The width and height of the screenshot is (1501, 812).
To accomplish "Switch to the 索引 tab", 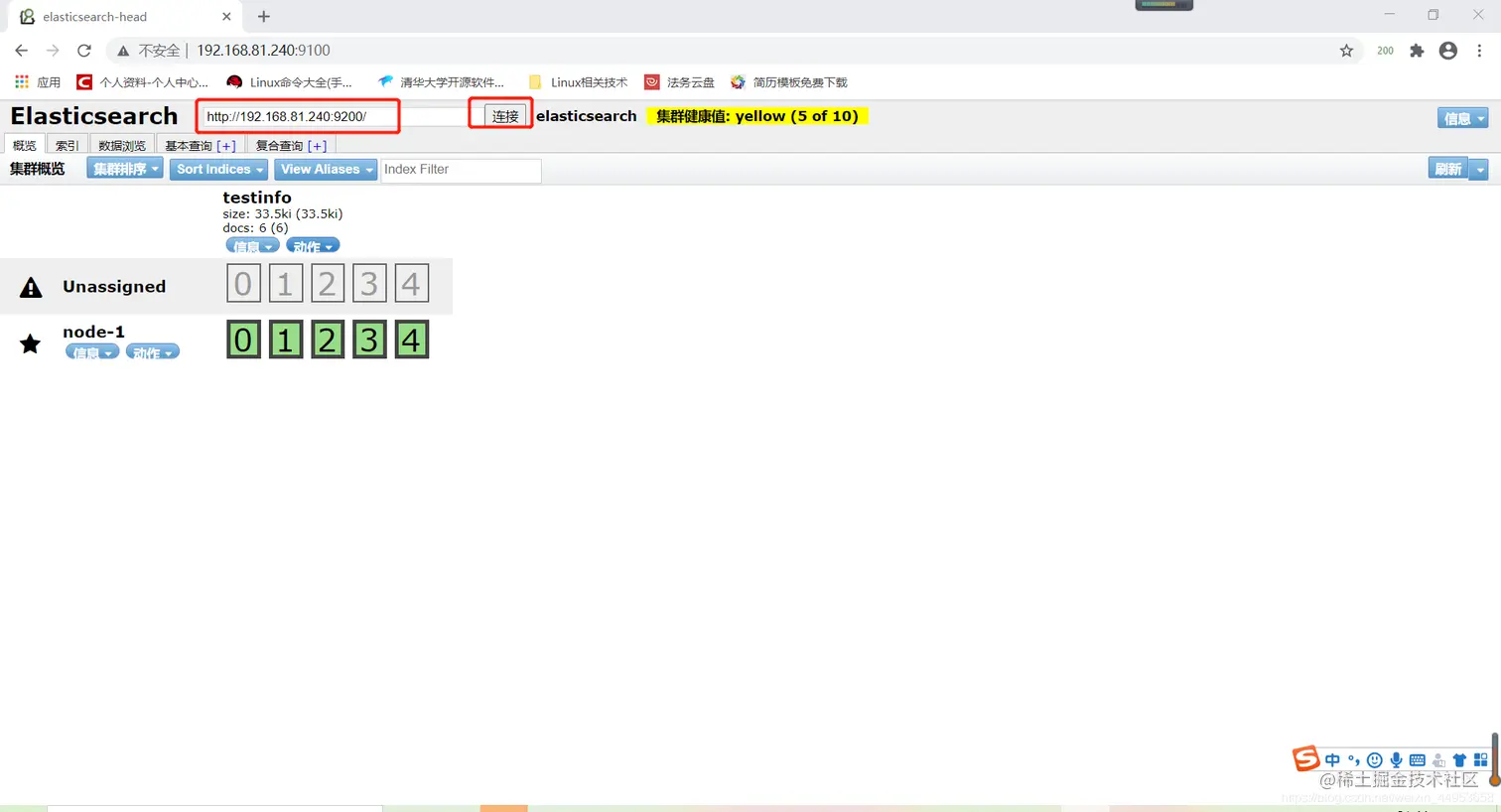I will coord(67,145).
